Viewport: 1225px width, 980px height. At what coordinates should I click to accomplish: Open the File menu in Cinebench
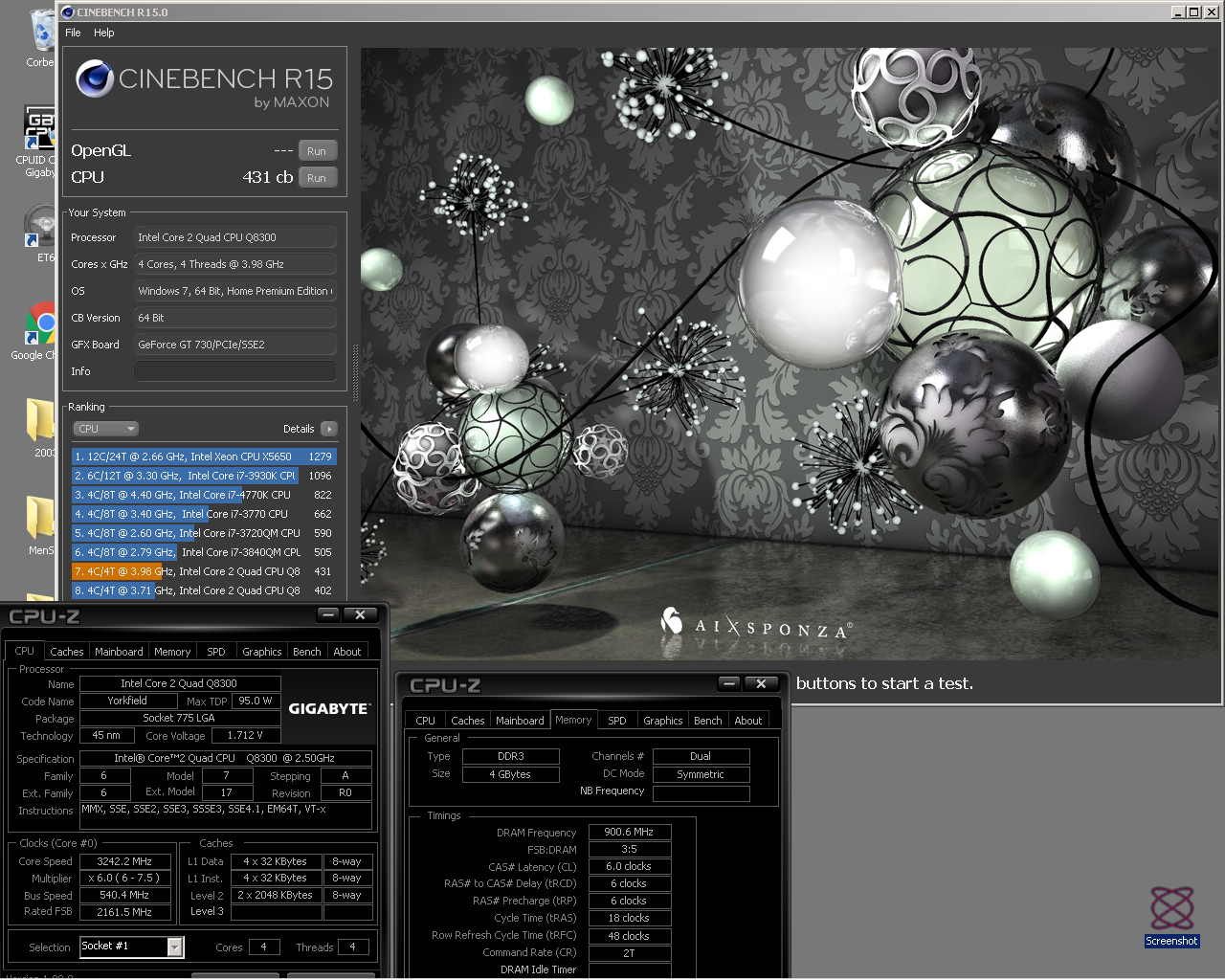click(x=73, y=33)
